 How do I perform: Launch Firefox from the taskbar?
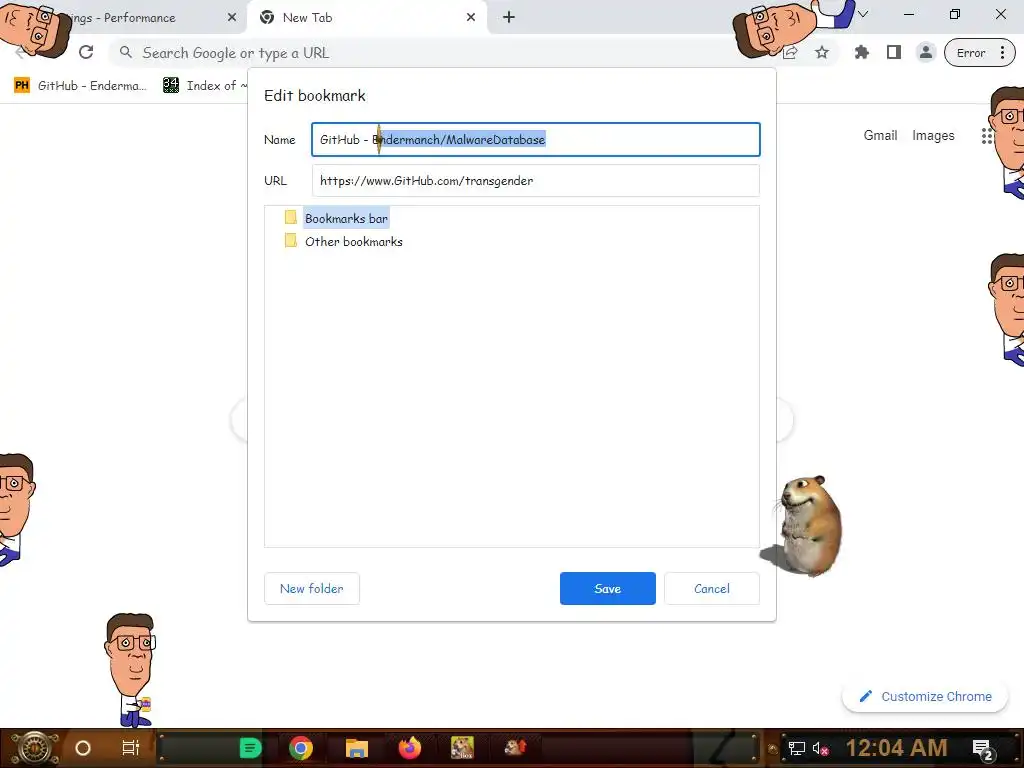pos(410,748)
